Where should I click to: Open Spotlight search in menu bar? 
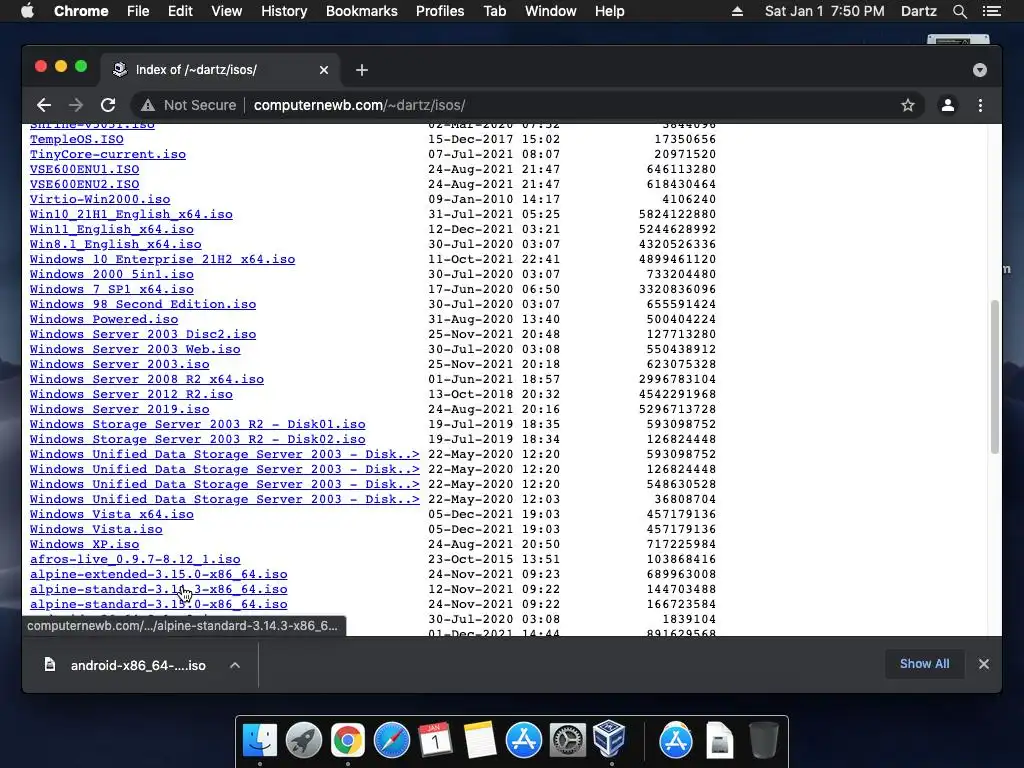(959, 11)
